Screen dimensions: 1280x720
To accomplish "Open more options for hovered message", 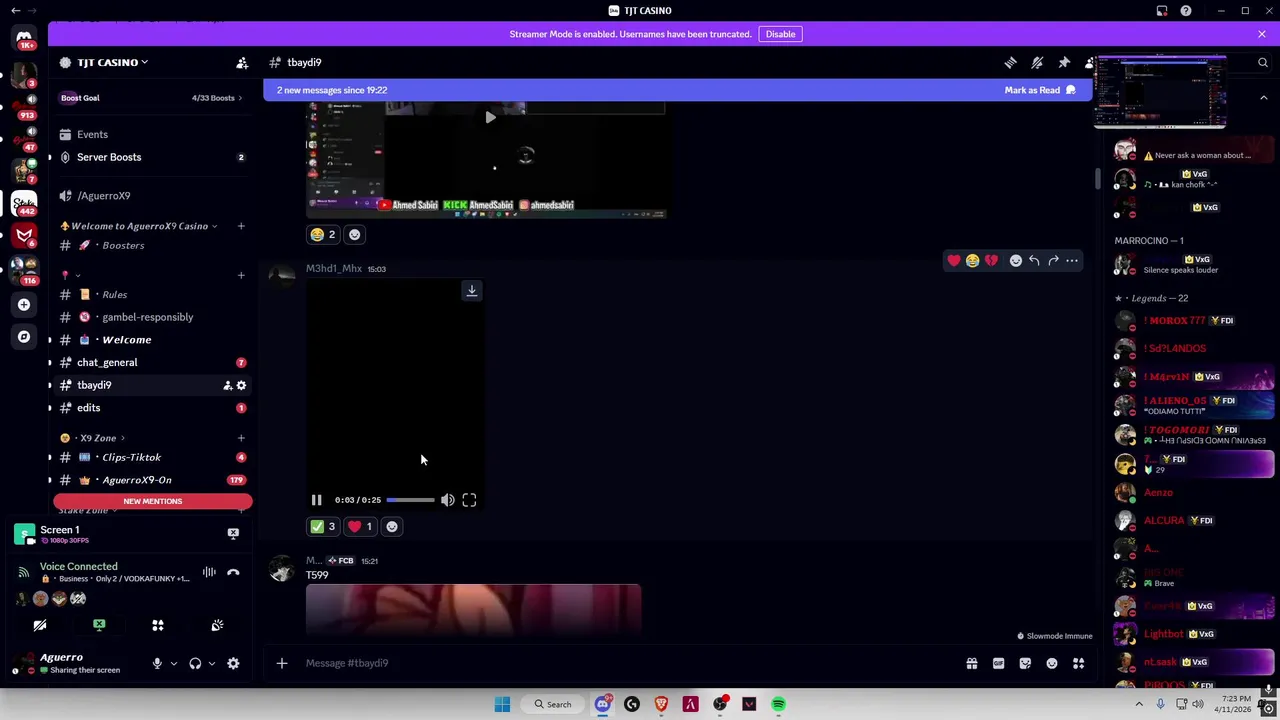I will coord(1072,261).
